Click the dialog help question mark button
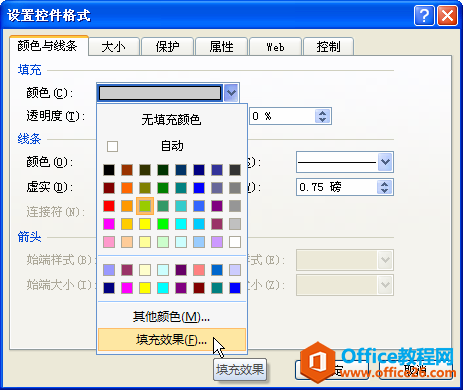 424,15
